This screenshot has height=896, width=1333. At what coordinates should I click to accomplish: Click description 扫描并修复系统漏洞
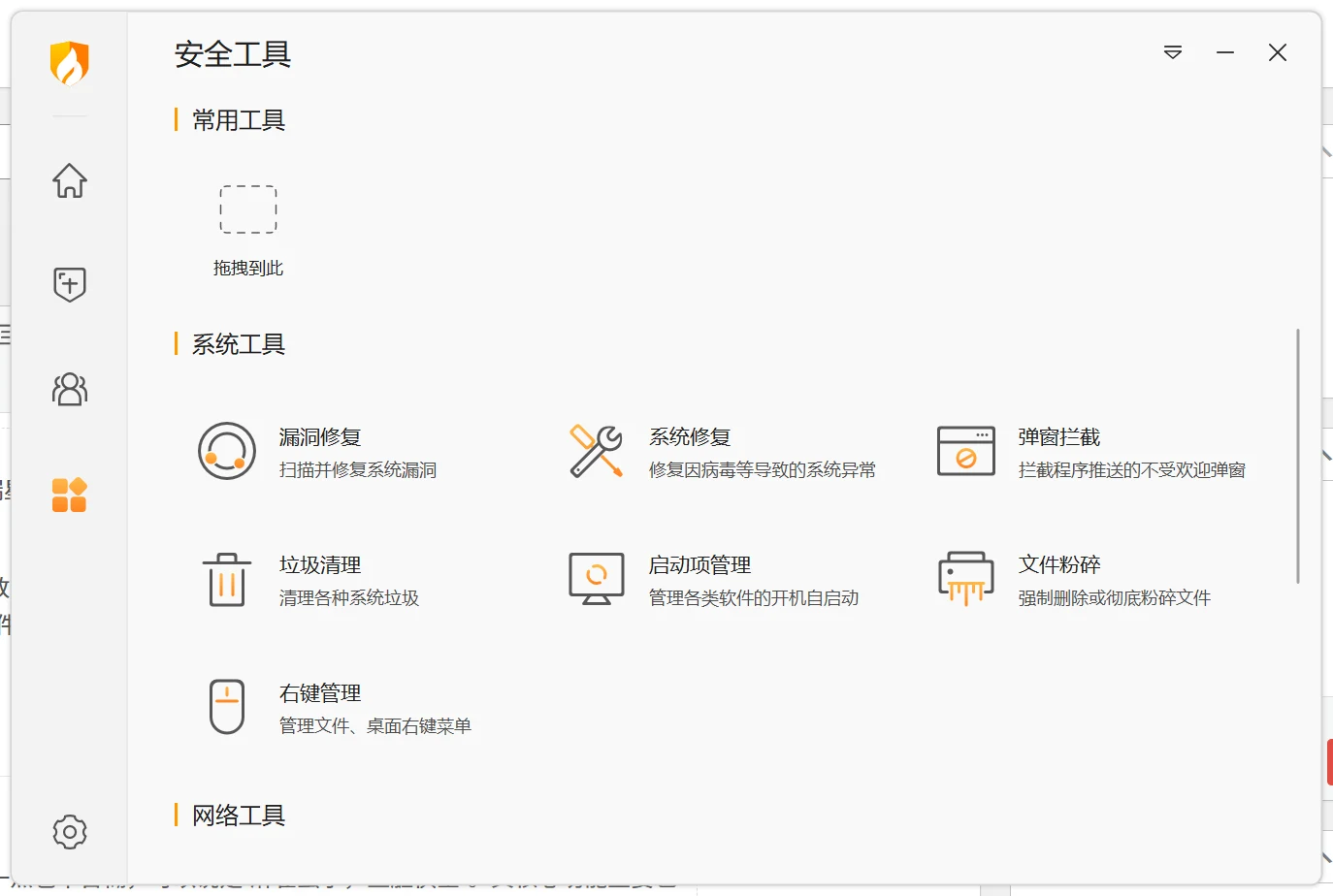(x=358, y=470)
